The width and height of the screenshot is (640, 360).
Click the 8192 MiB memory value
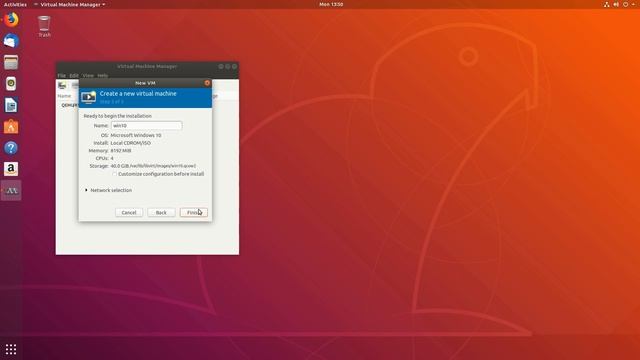(x=121, y=151)
